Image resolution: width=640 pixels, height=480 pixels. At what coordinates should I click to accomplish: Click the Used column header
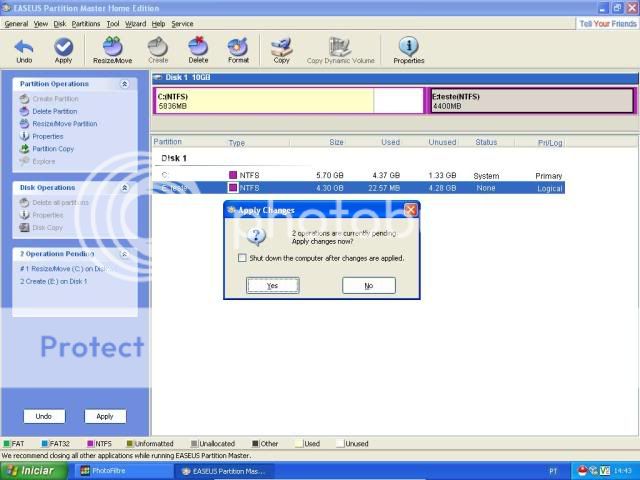(391, 142)
